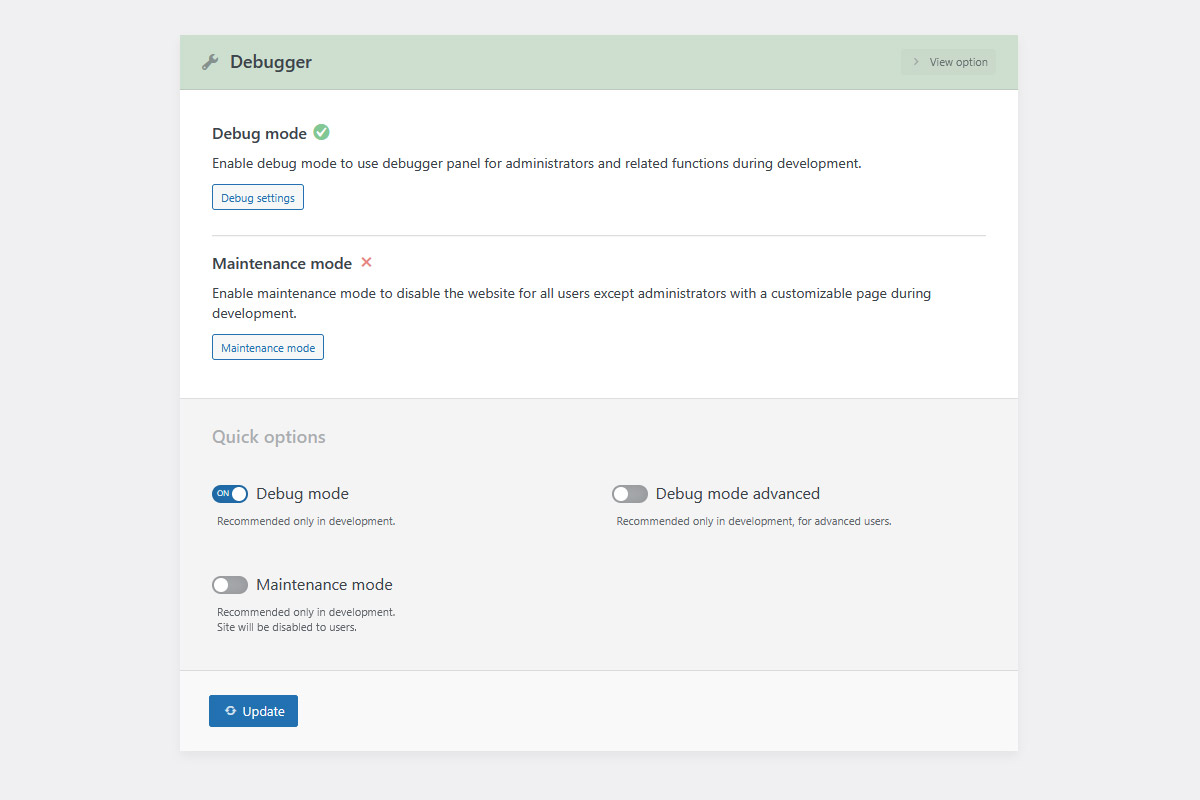The height and width of the screenshot is (800, 1200).
Task: Enable the Debug mode advanced switch
Action: (x=630, y=494)
